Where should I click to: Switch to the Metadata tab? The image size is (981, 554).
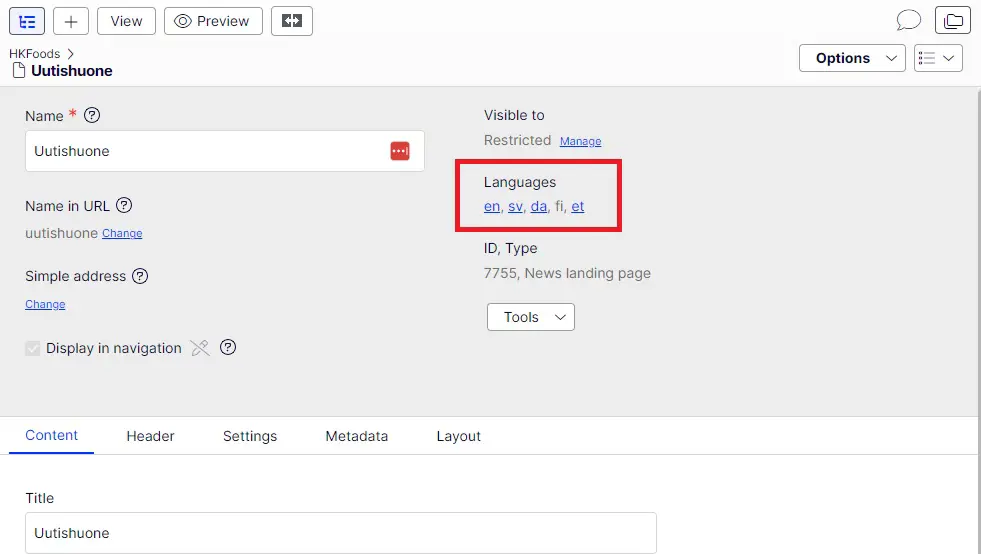356,436
